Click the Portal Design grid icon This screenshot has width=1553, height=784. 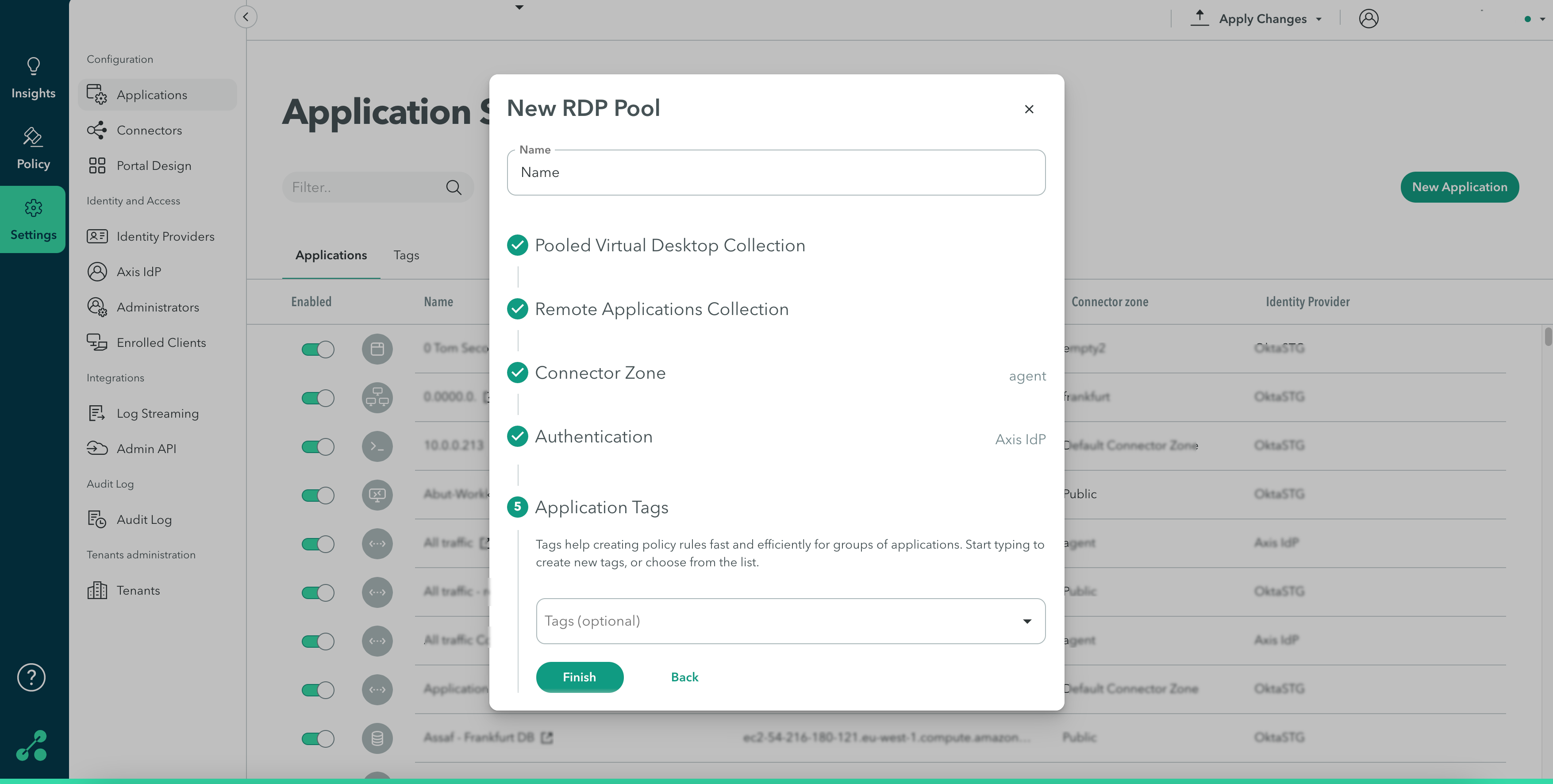pyautogui.click(x=96, y=165)
